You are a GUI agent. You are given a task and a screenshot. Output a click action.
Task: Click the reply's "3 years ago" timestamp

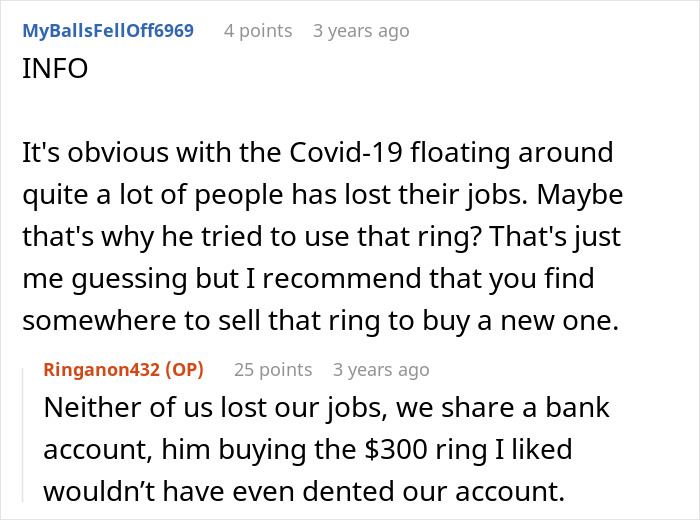pyautogui.click(x=381, y=370)
